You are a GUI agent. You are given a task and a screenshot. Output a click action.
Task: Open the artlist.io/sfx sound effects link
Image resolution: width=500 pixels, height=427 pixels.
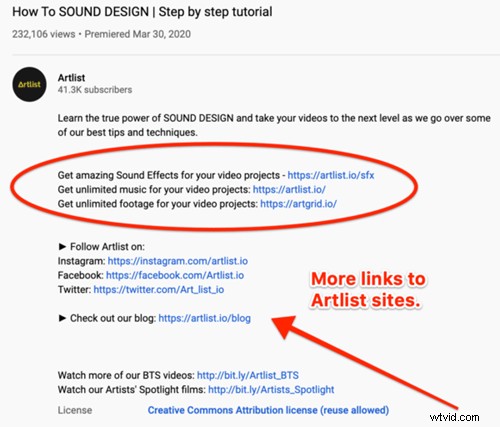[x=331, y=175]
